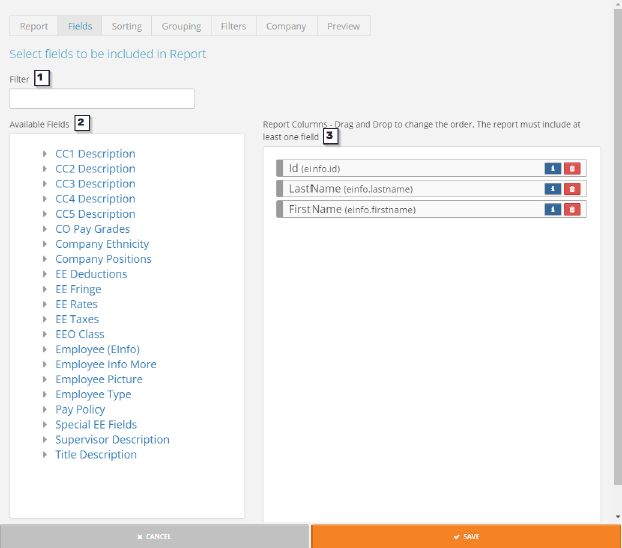Click the gray drag handle of LastName row
The width and height of the screenshot is (622, 548).
click(x=280, y=189)
